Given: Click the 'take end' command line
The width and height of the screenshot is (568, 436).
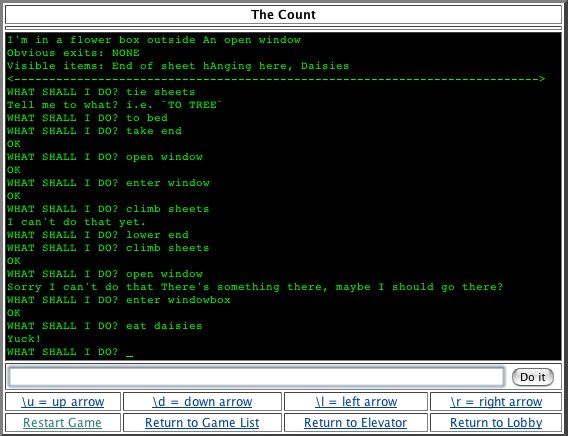Looking at the screenshot, I should coord(94,131).
